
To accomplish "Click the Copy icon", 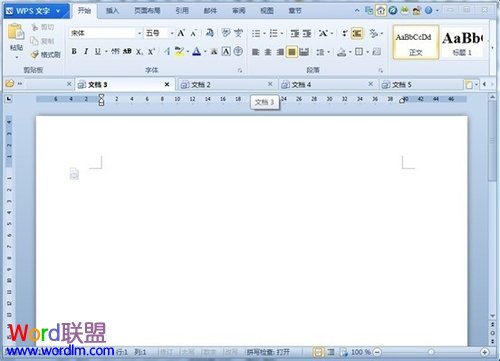I will [x=35, y=41].
